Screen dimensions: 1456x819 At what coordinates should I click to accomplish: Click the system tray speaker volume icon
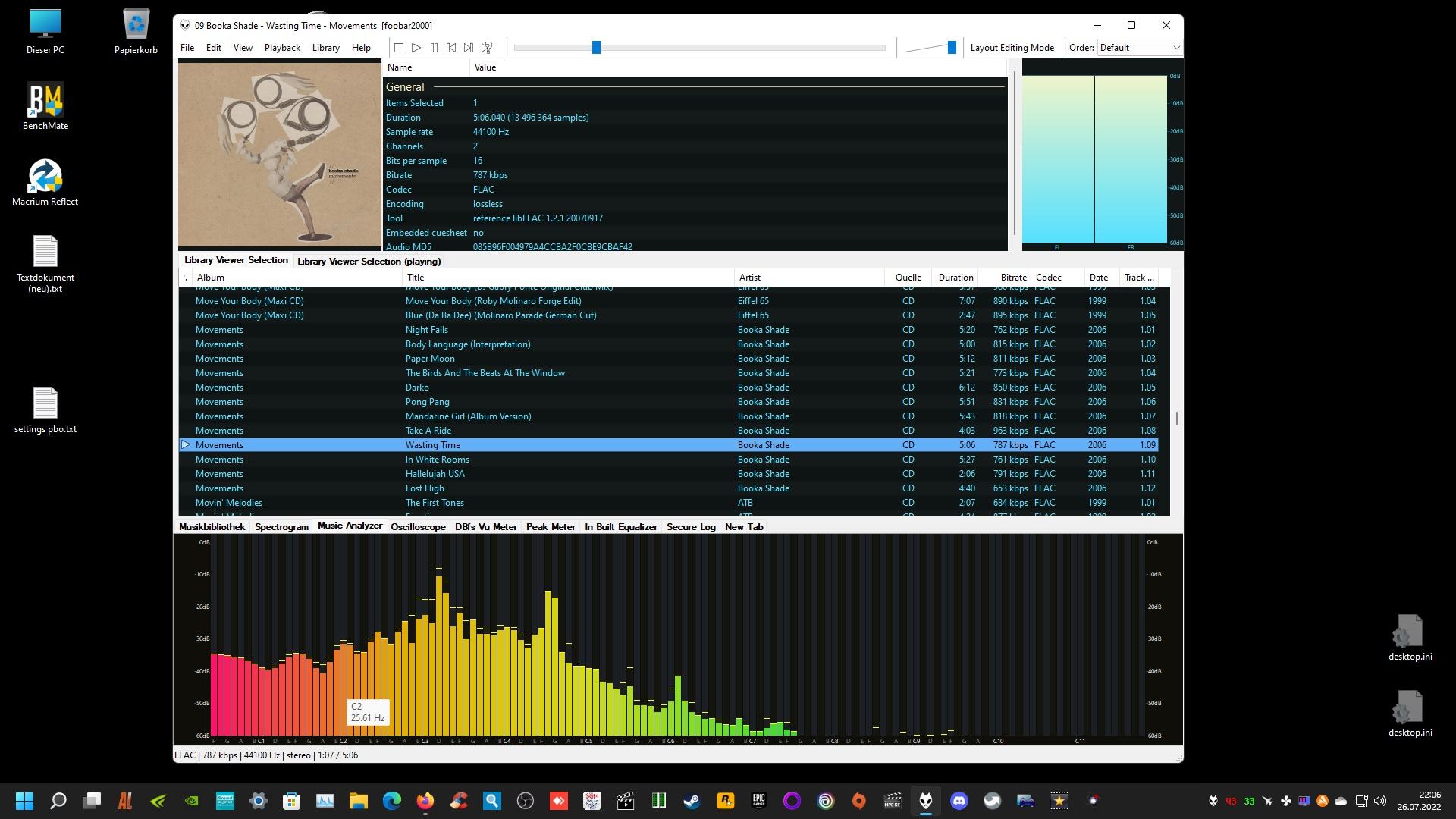click(x=1379, y=801)
